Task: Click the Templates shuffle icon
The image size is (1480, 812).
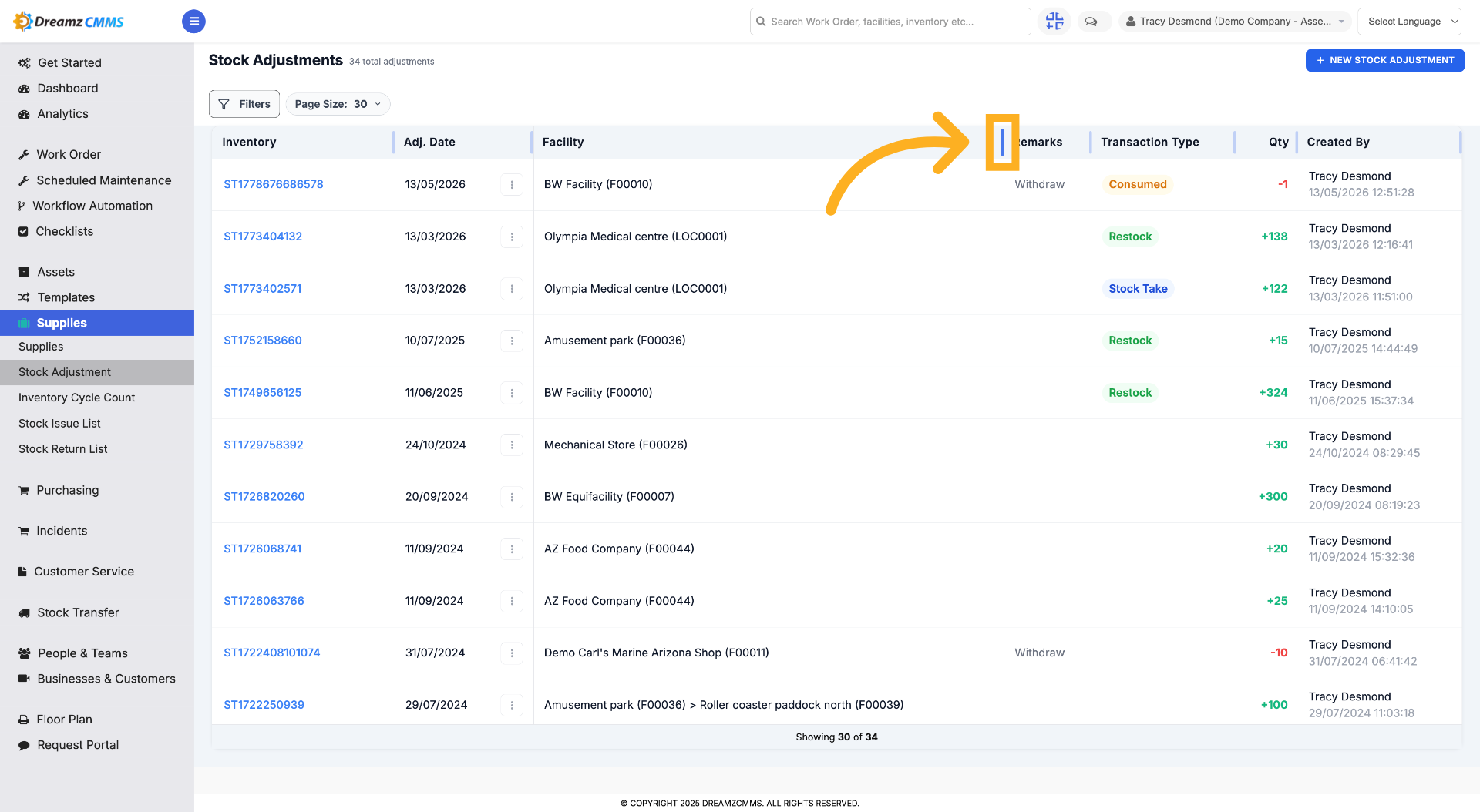Action: [24, 297]
